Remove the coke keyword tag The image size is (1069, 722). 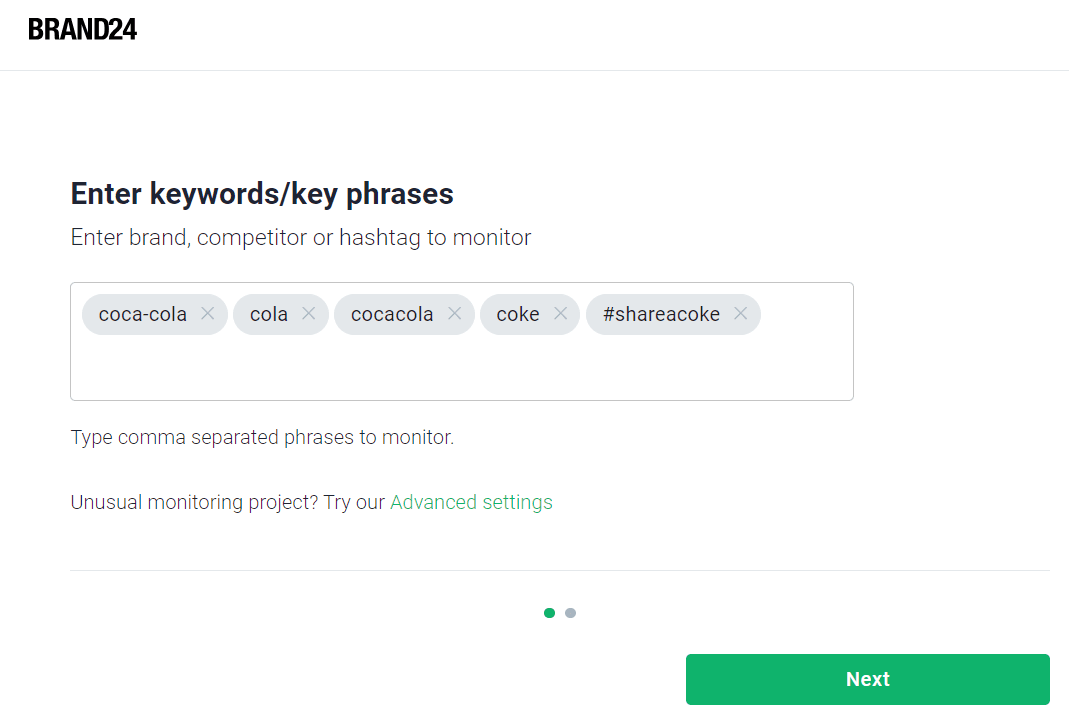click(x=560, y=314)
